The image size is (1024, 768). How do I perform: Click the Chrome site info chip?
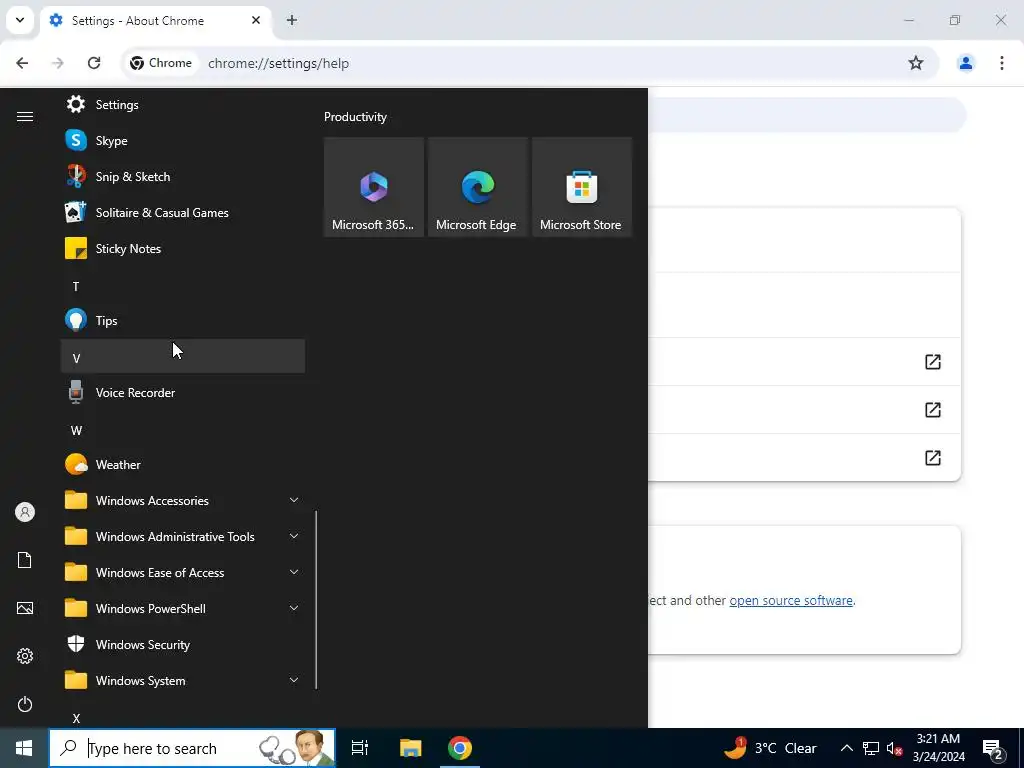click(161, 63)
